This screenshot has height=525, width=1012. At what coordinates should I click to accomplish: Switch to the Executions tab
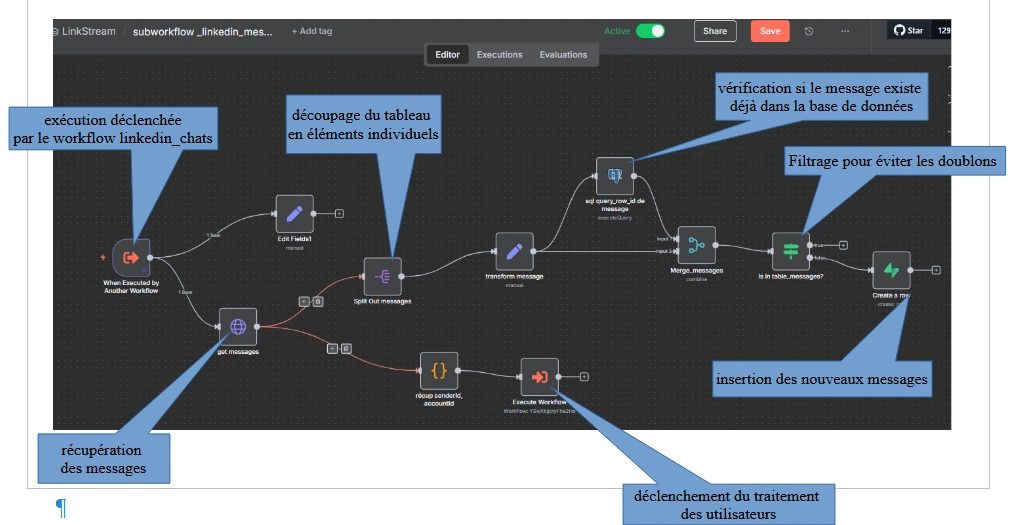point(499,55)
